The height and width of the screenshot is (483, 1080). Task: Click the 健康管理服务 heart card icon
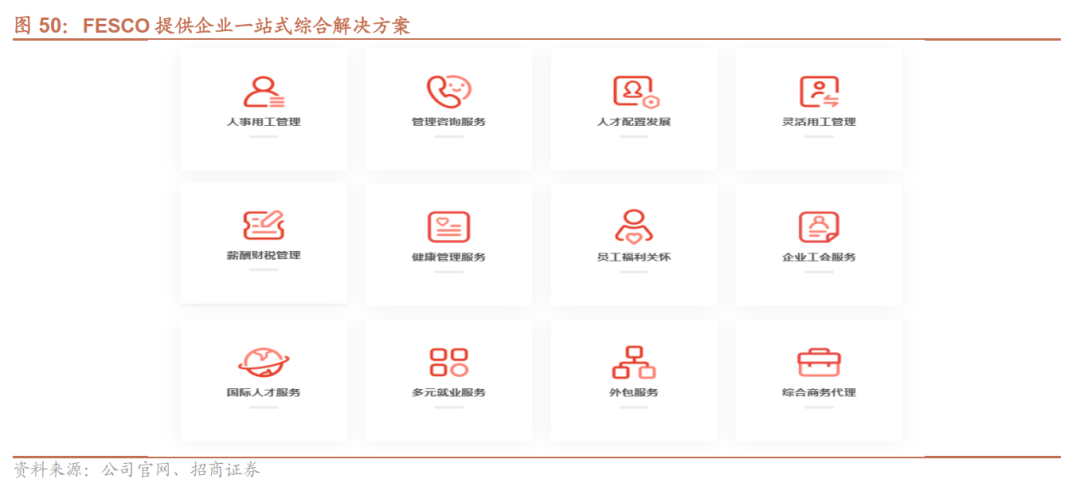coord(449,227)
